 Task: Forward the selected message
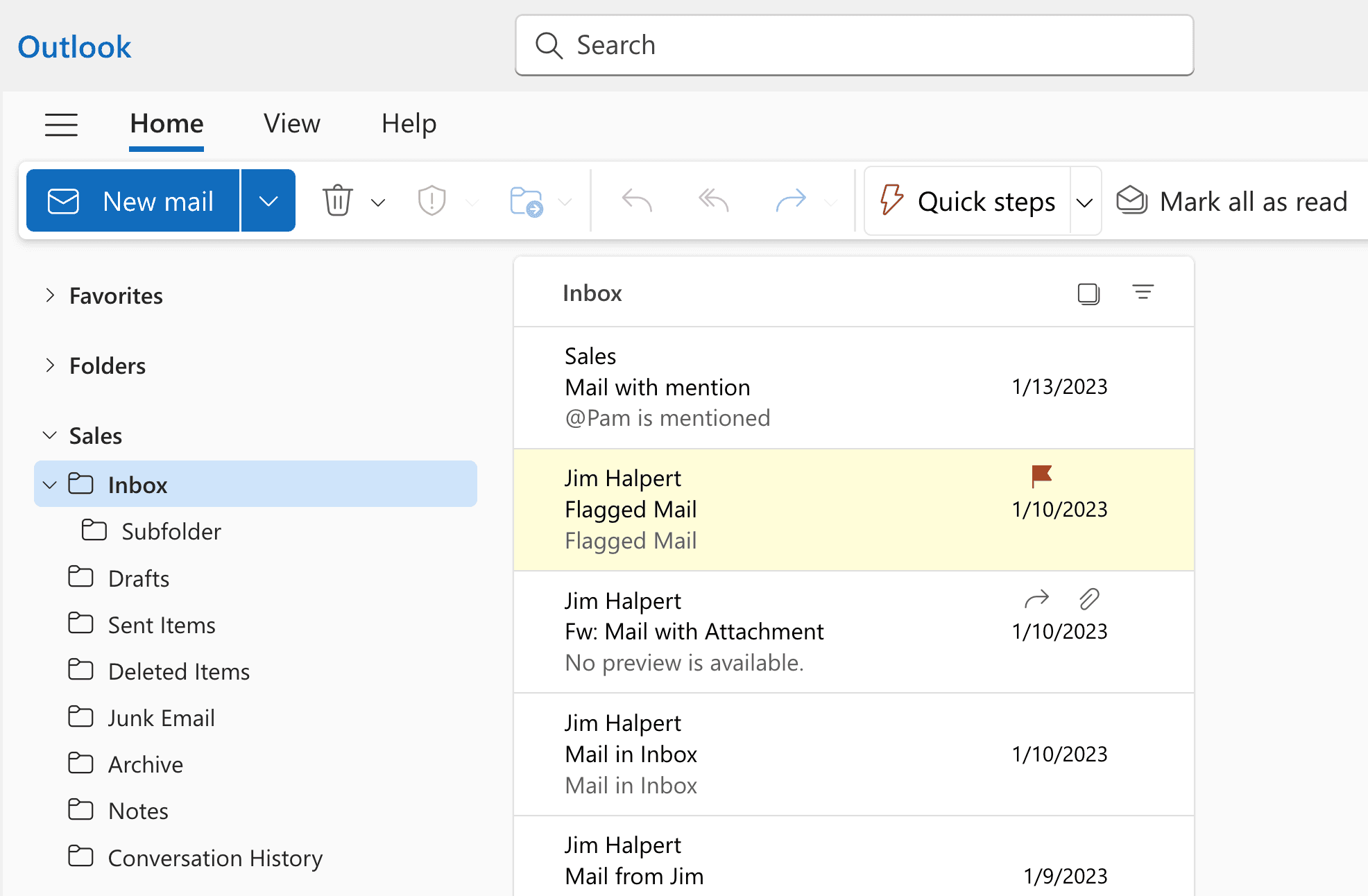[x=790, y=200]
